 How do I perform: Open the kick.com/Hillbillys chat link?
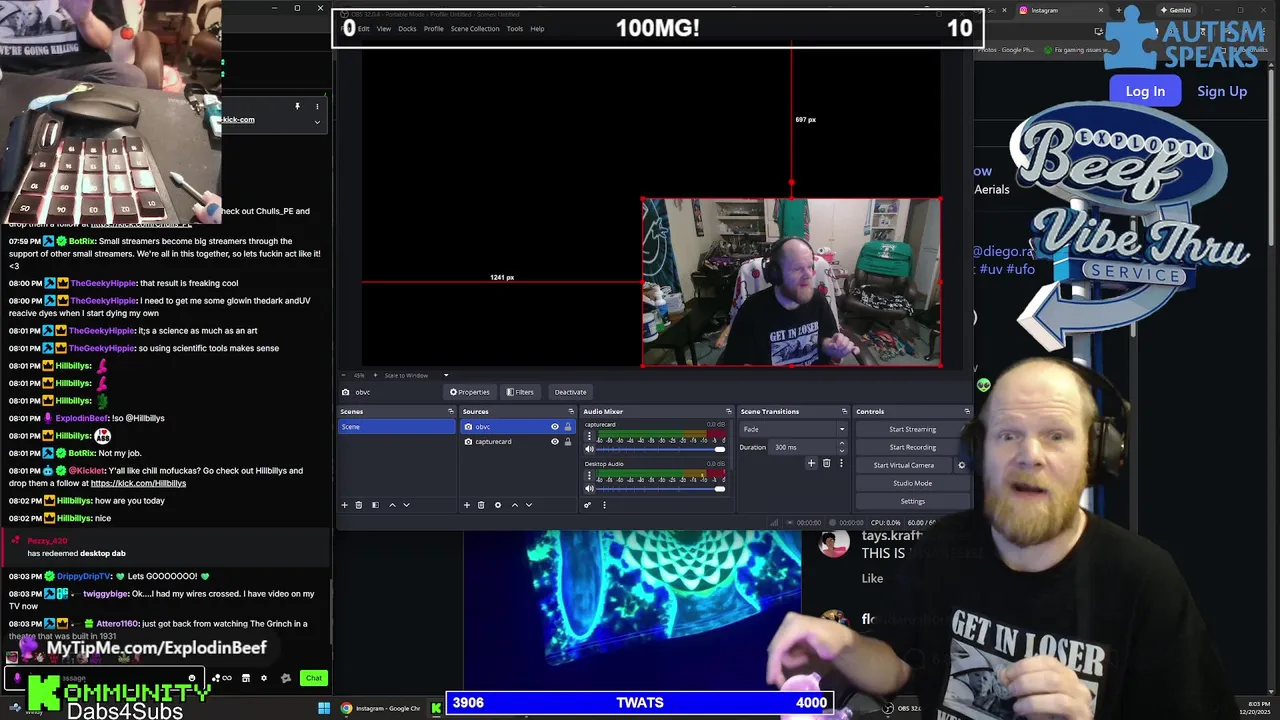tap(138, 484)
